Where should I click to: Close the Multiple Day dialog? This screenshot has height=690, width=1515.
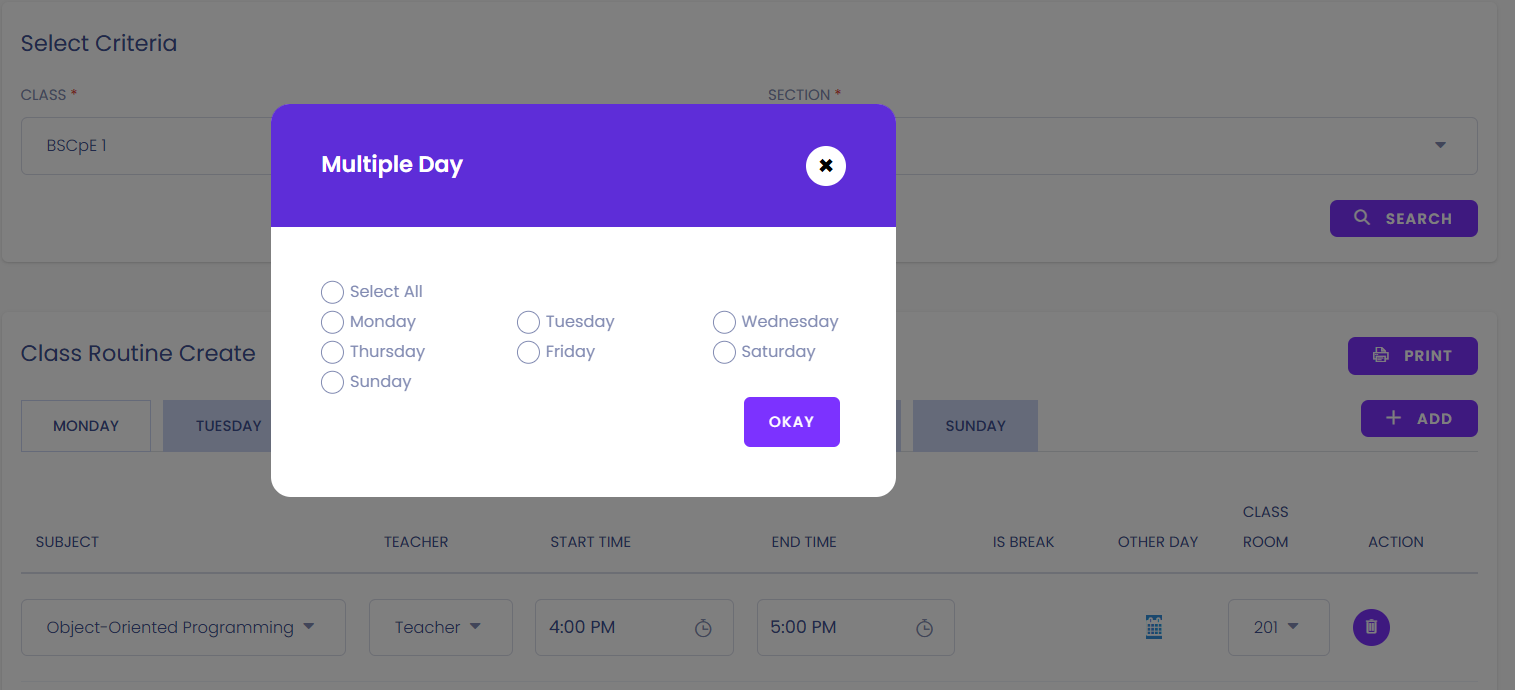[826, 166]
